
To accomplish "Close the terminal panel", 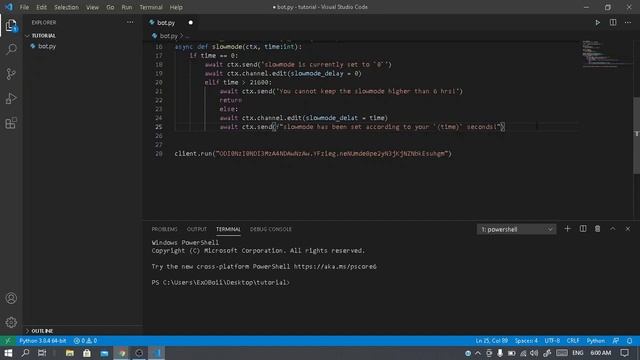I will (x=628, y=229).
